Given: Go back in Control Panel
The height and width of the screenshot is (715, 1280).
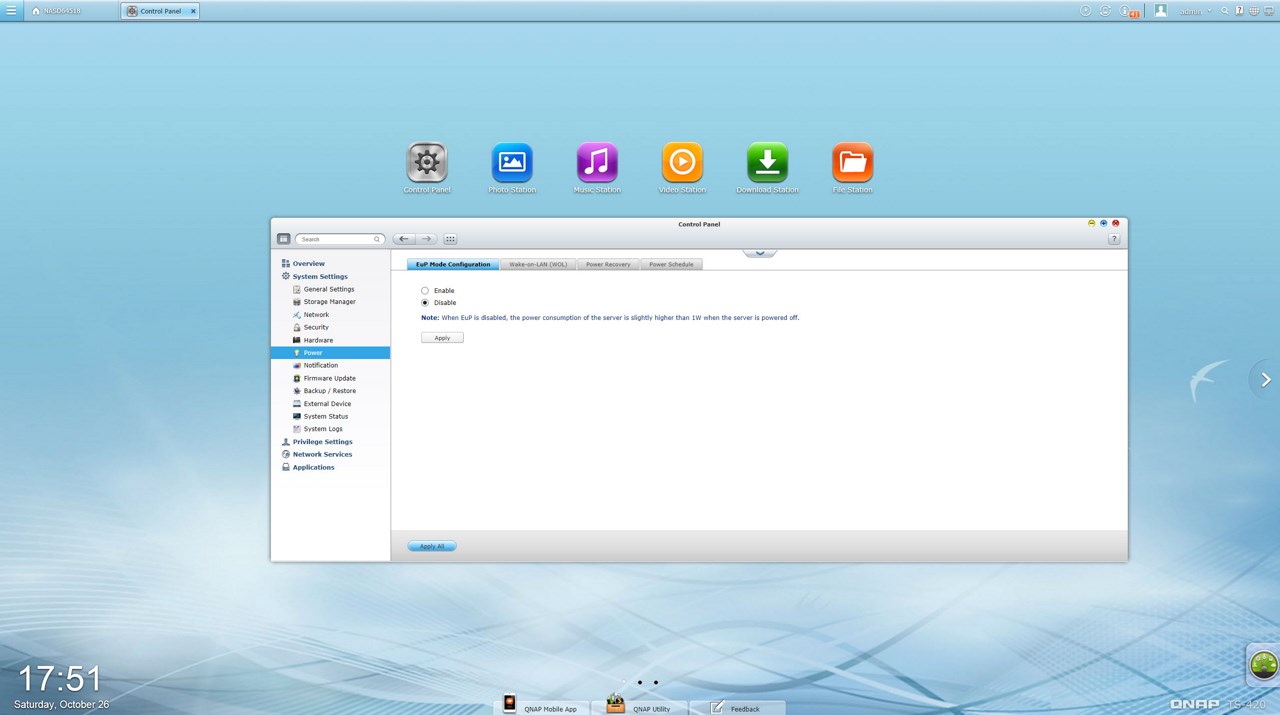Looking at the screenshot, I should tap(404, 239).
